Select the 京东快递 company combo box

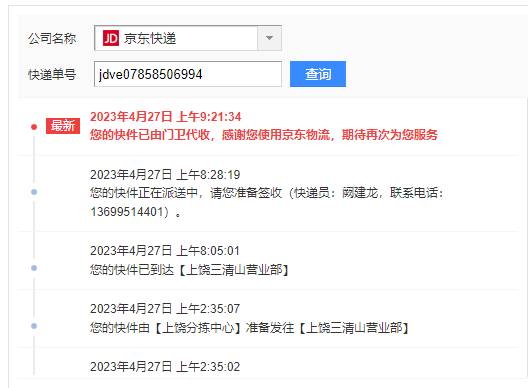tap(188, 38)
